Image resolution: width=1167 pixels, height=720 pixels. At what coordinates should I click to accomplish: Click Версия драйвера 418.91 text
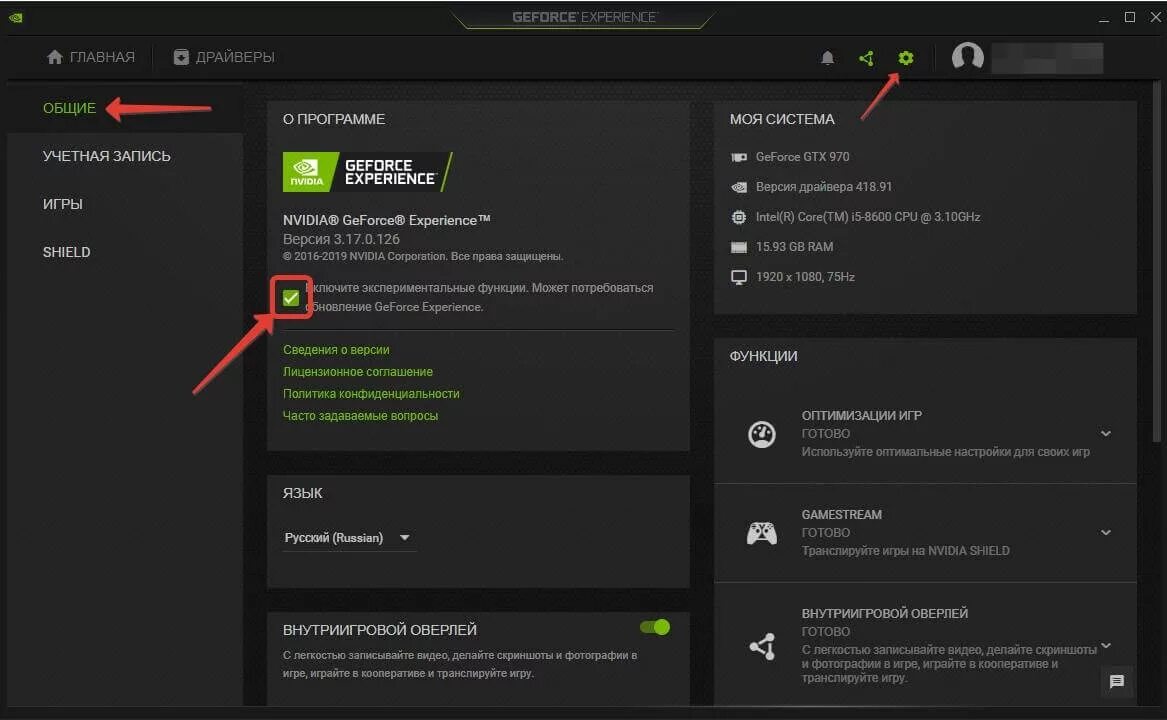pyautogui.click(x=823, y=187)
